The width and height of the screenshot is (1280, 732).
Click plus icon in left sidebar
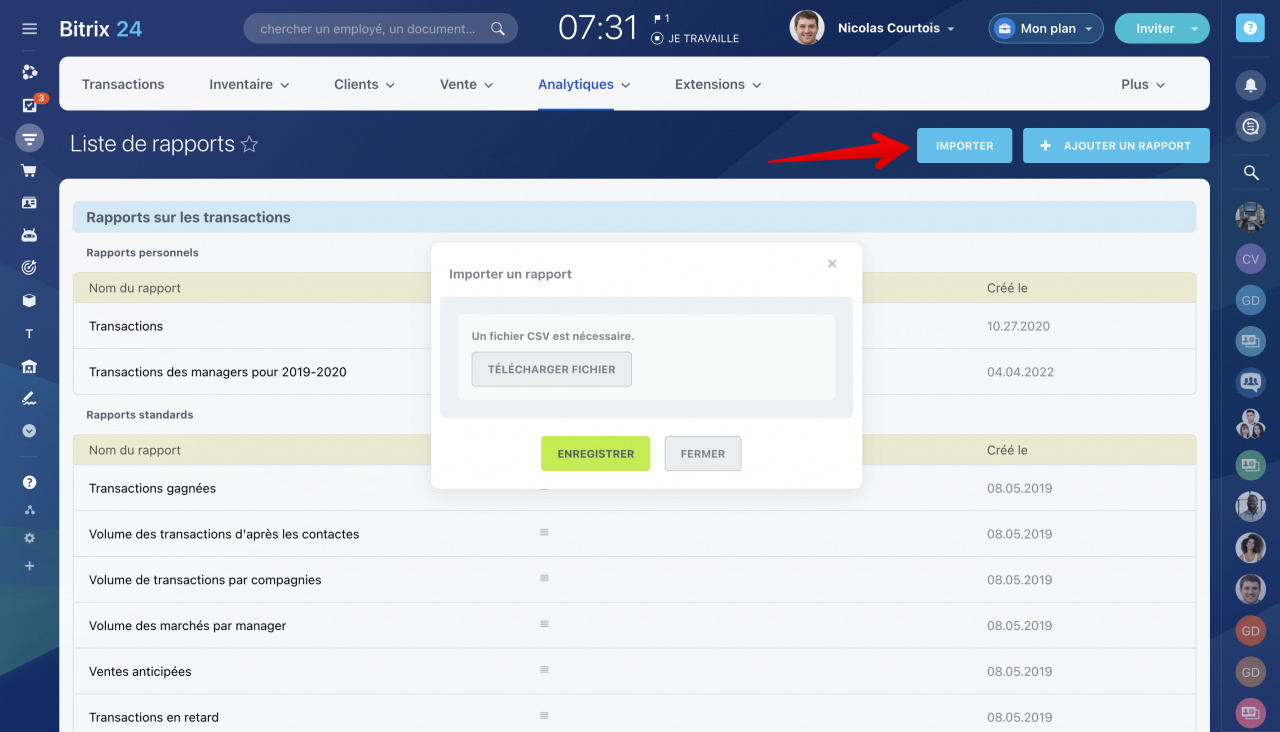point(29,566)
